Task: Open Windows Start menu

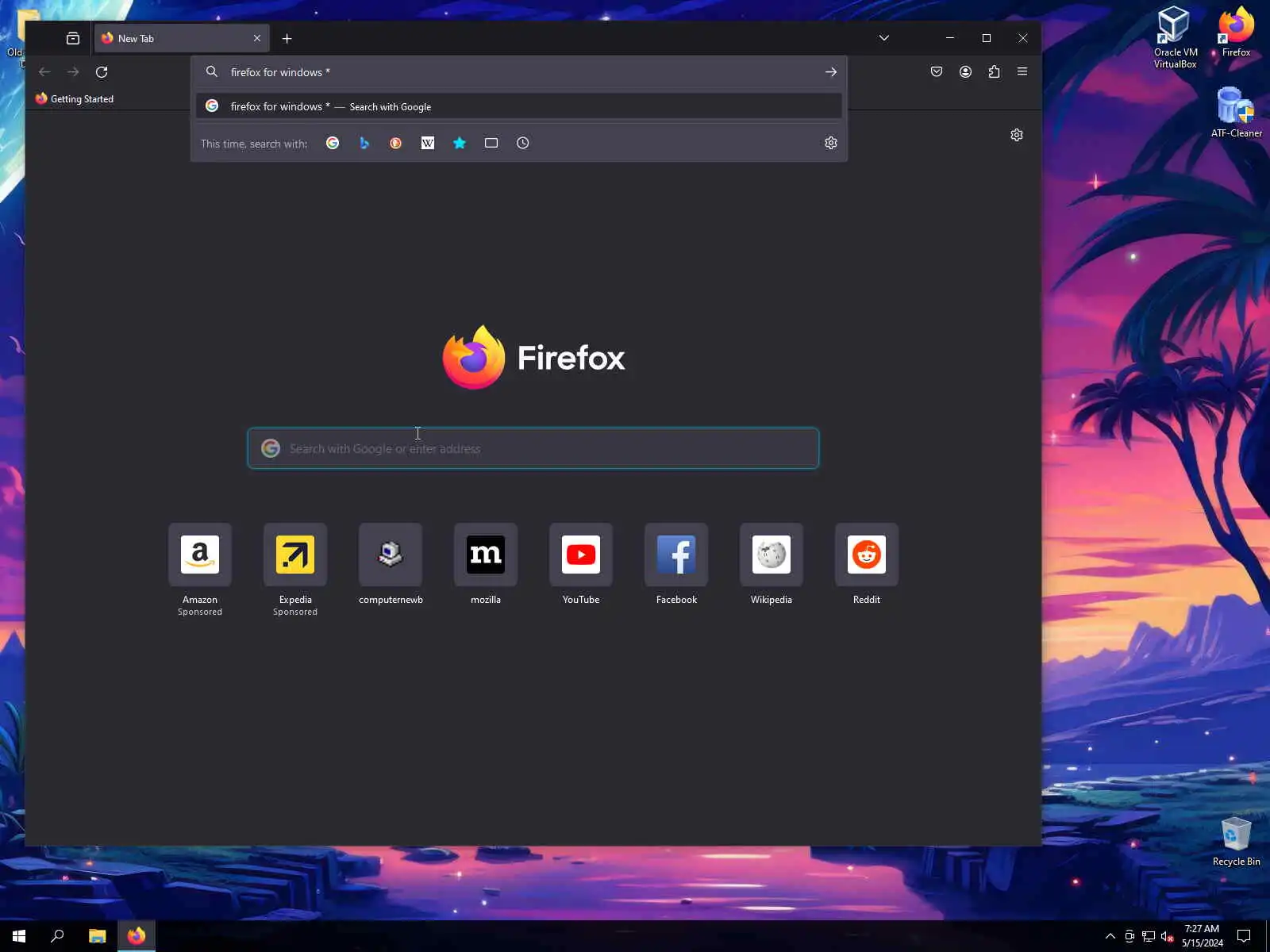Action: tap(19, 936)
